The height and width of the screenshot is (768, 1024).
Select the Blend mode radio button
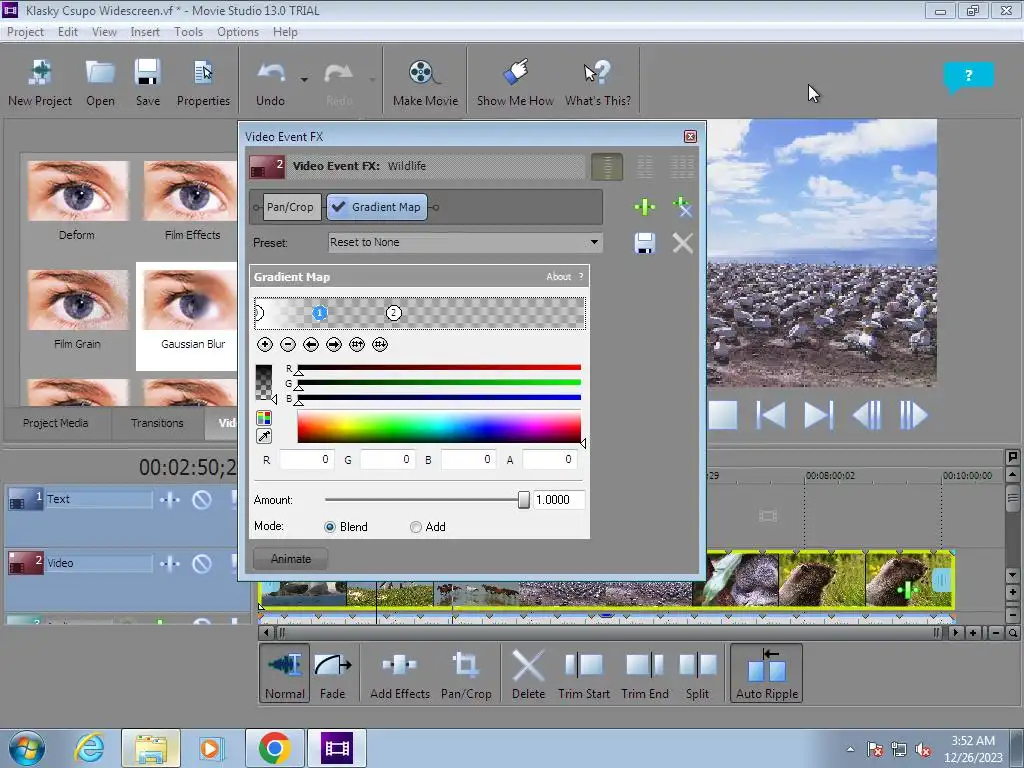point(330,527)
